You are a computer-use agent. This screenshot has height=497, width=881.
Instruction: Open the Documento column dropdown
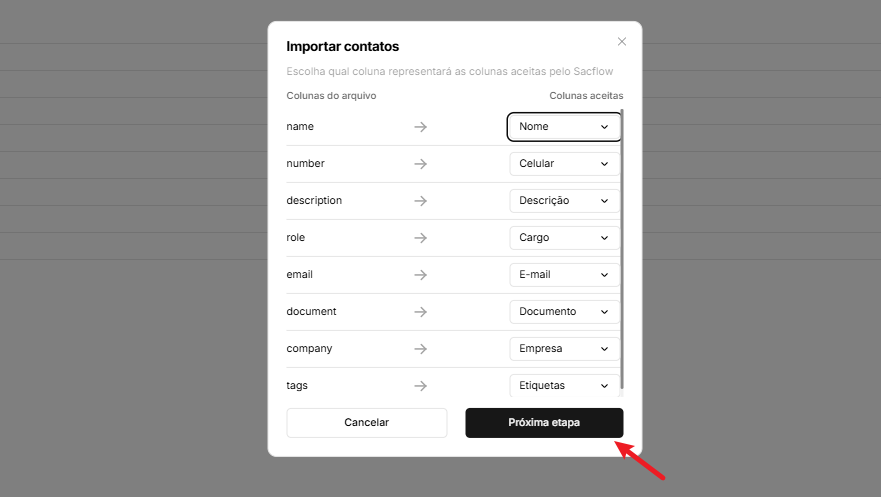tap(564, 311)
